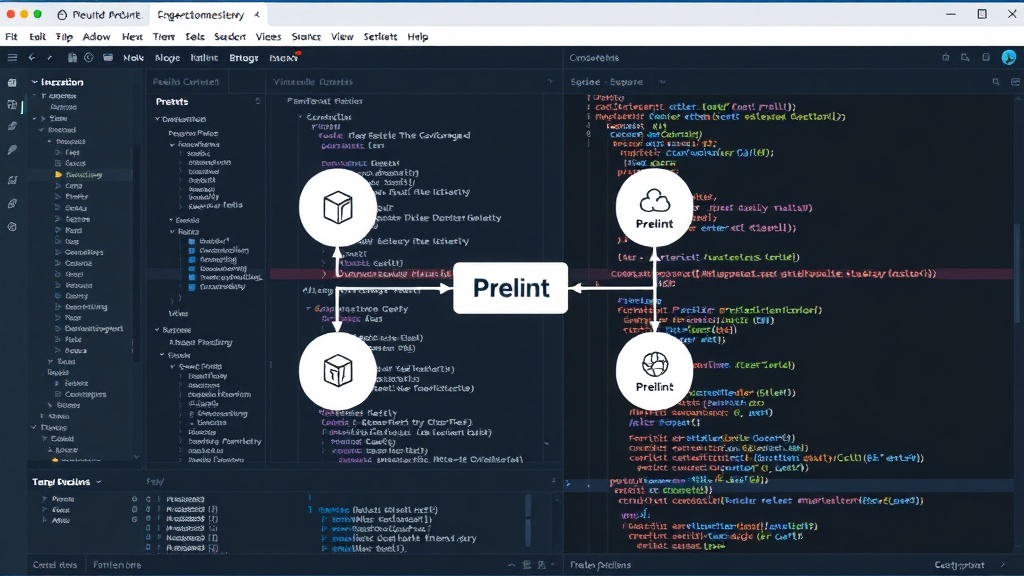Click the Fraler pvcliors label at bottom

(600, 565)
